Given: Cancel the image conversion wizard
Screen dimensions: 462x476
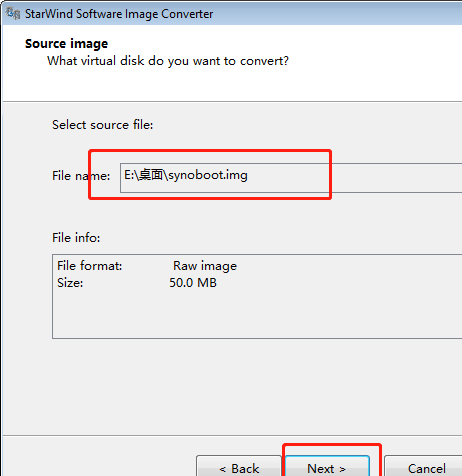Looking at the screenshot, I should (x=425, y=466).
